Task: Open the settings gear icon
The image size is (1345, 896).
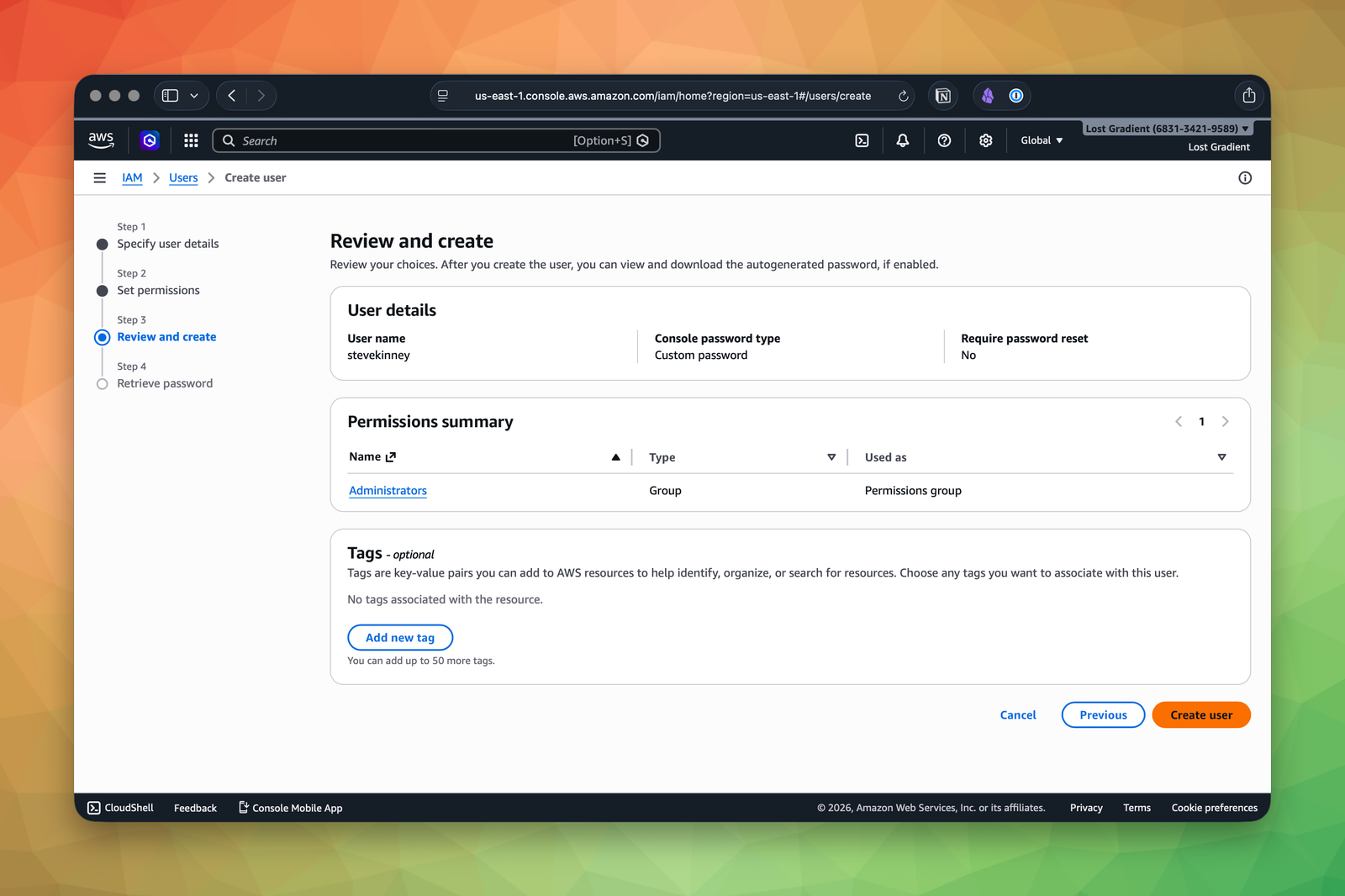Action: pyautogui.click(x=985, y=140)
